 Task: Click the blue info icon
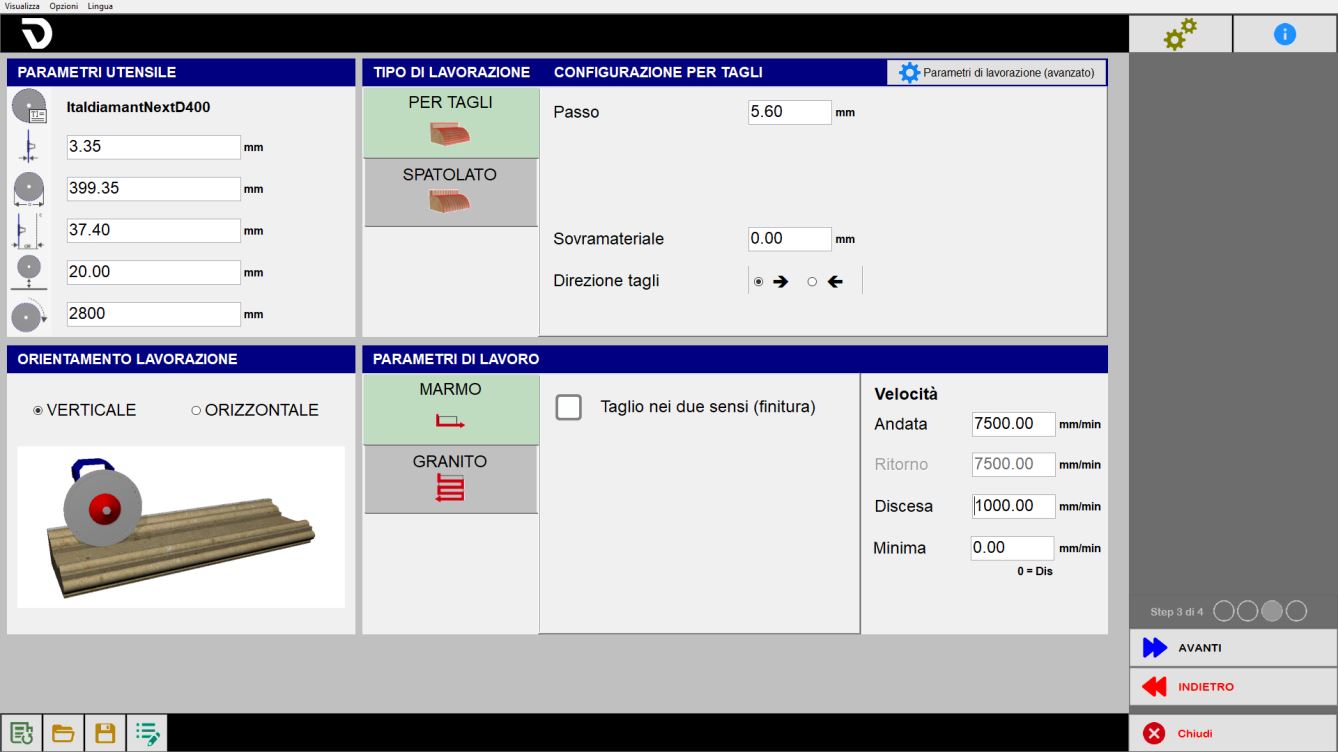tap(1285, 35)
